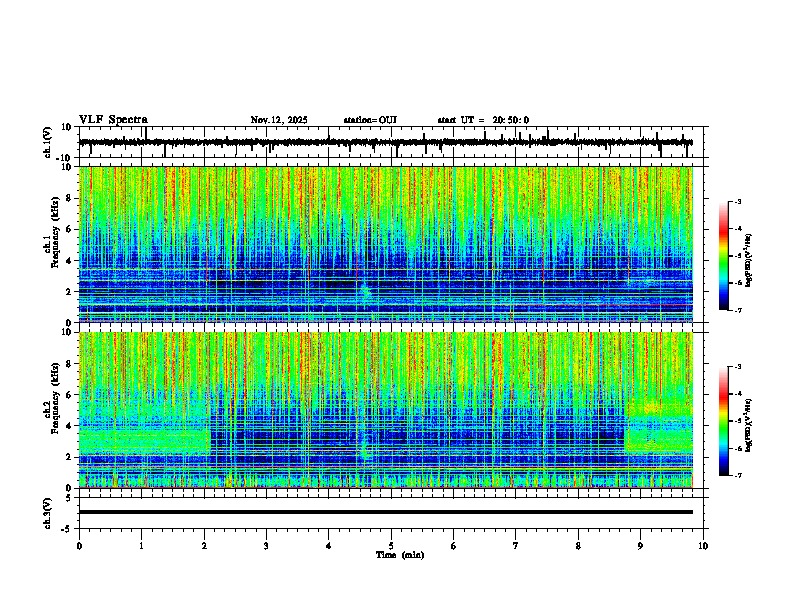The image size is (792, 612).
Task: Click the ch.1 color scale bar
Action: (x=724, y=256)
